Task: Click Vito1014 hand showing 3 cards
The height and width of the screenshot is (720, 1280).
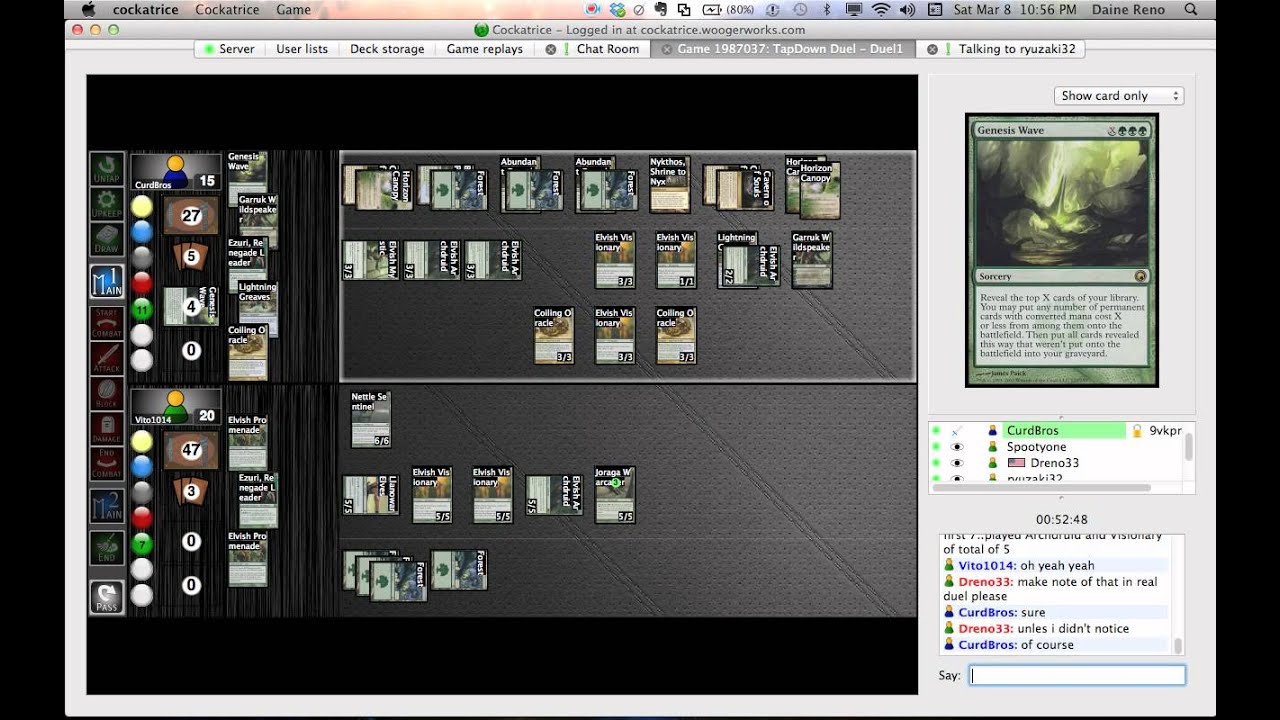Action: (x=191, y=492)
